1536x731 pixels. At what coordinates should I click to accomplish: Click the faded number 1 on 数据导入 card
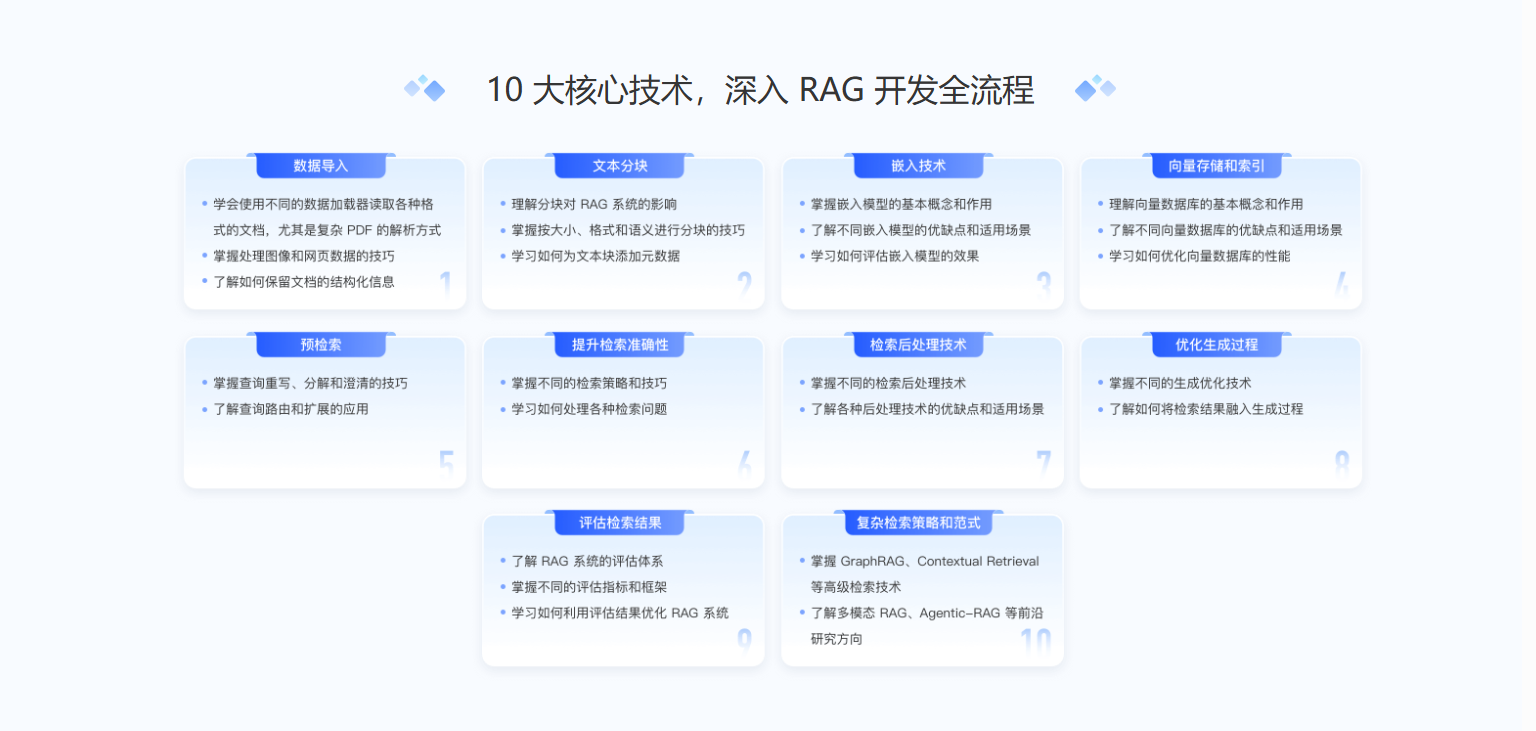coord(445,286)
